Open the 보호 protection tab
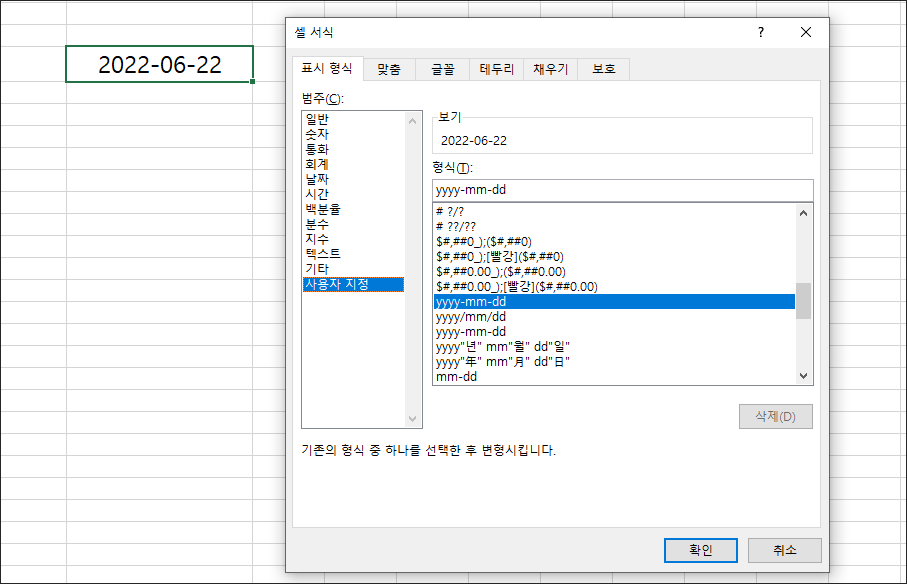 click(x=602, y=69)
